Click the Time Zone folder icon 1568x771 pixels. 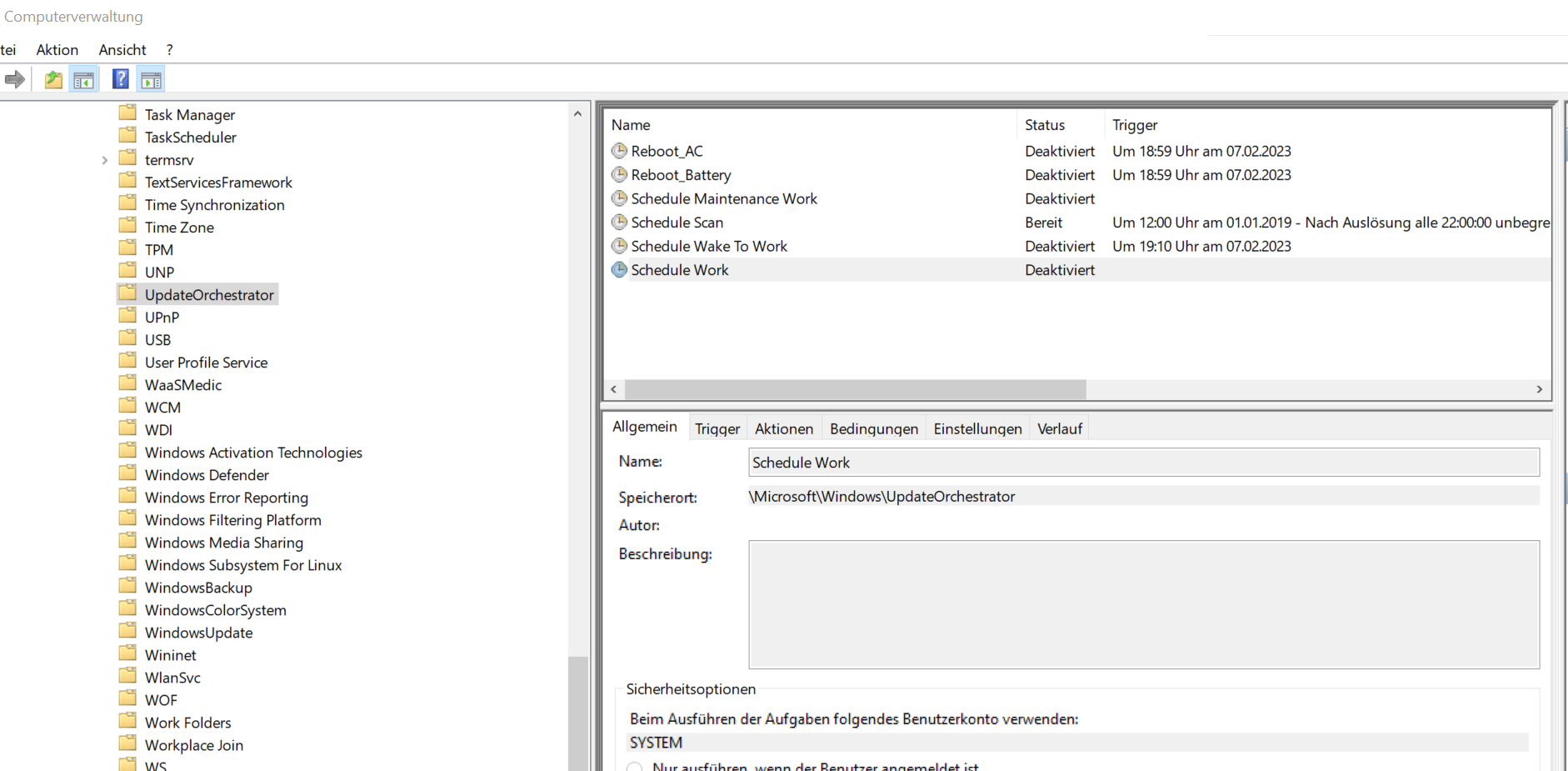[x=127, y=226]
